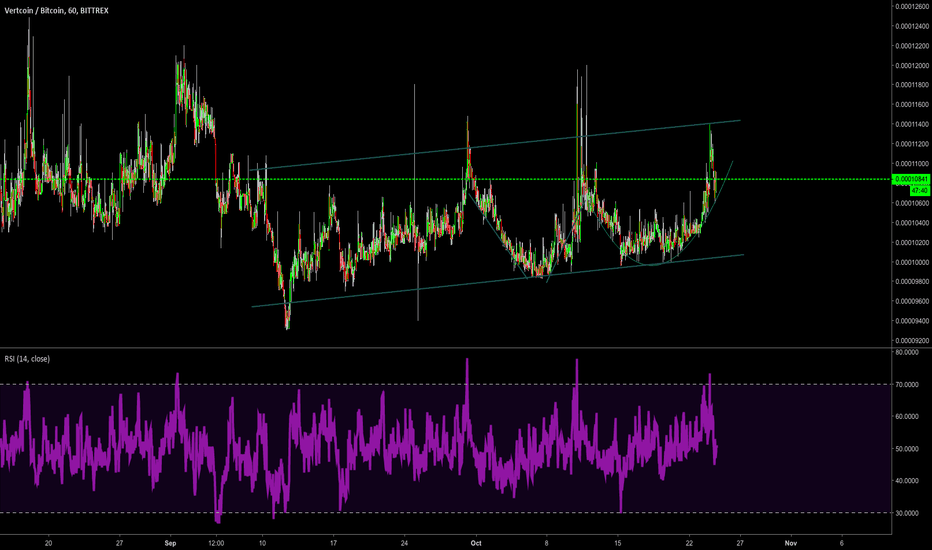The image size is (932, 550).
Task: Click the 60.0000 RSI scale value
Action: (907, 417)
